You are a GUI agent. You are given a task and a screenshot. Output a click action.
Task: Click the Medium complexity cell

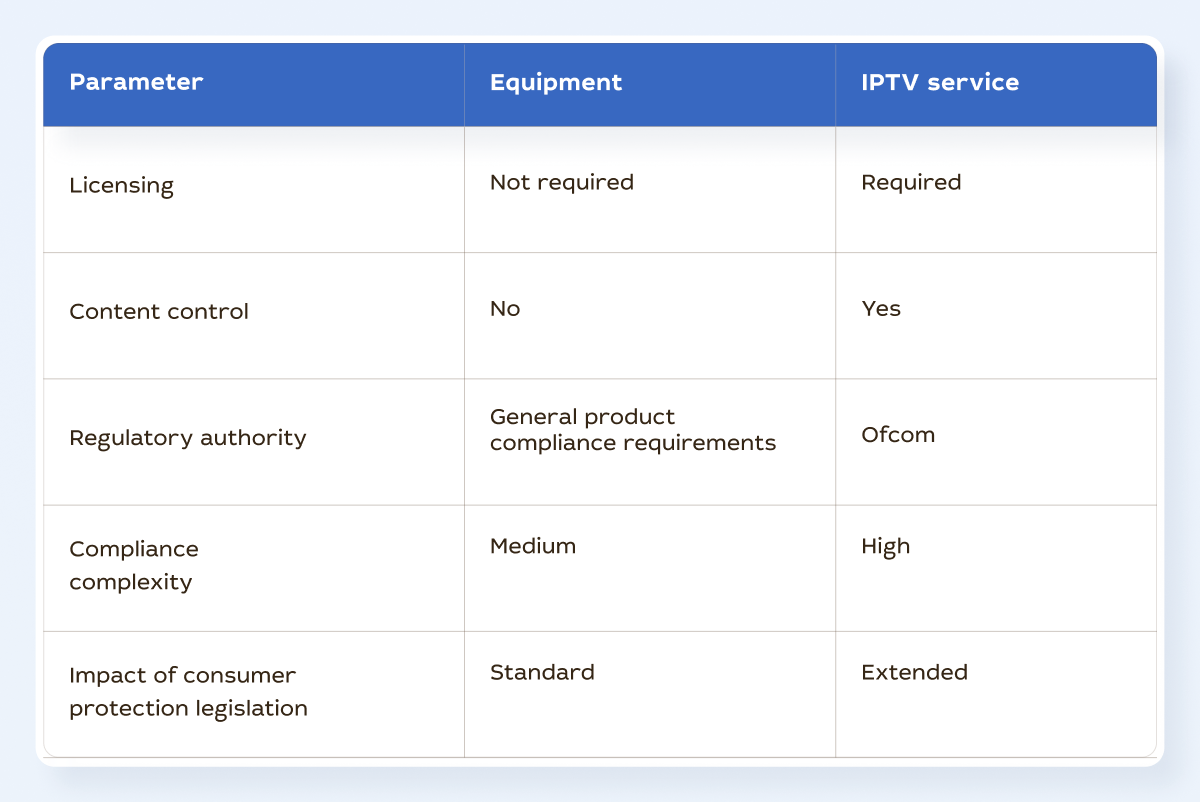533,546
